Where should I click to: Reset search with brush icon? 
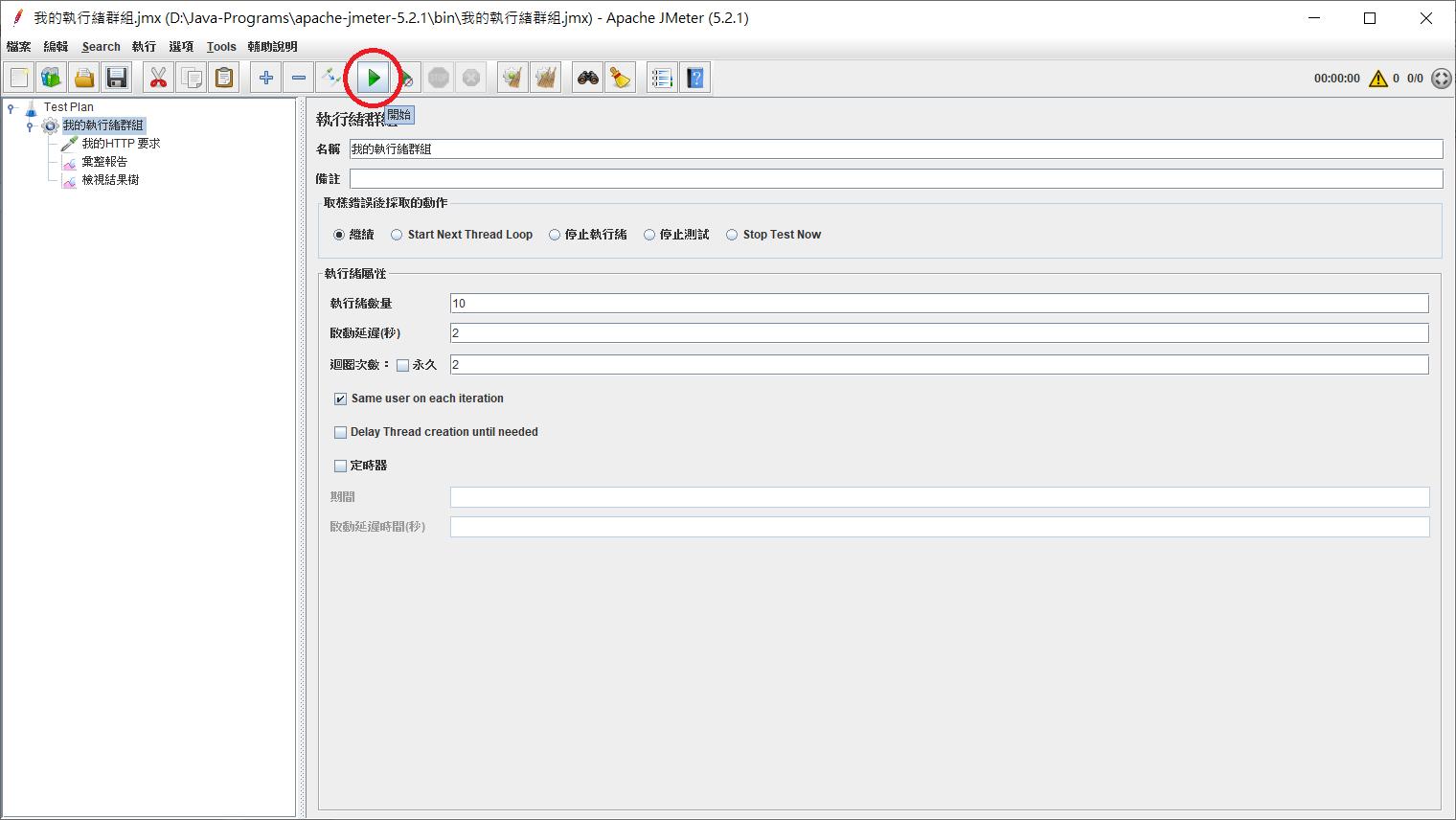pyautogui.click(x=621, y=78)
